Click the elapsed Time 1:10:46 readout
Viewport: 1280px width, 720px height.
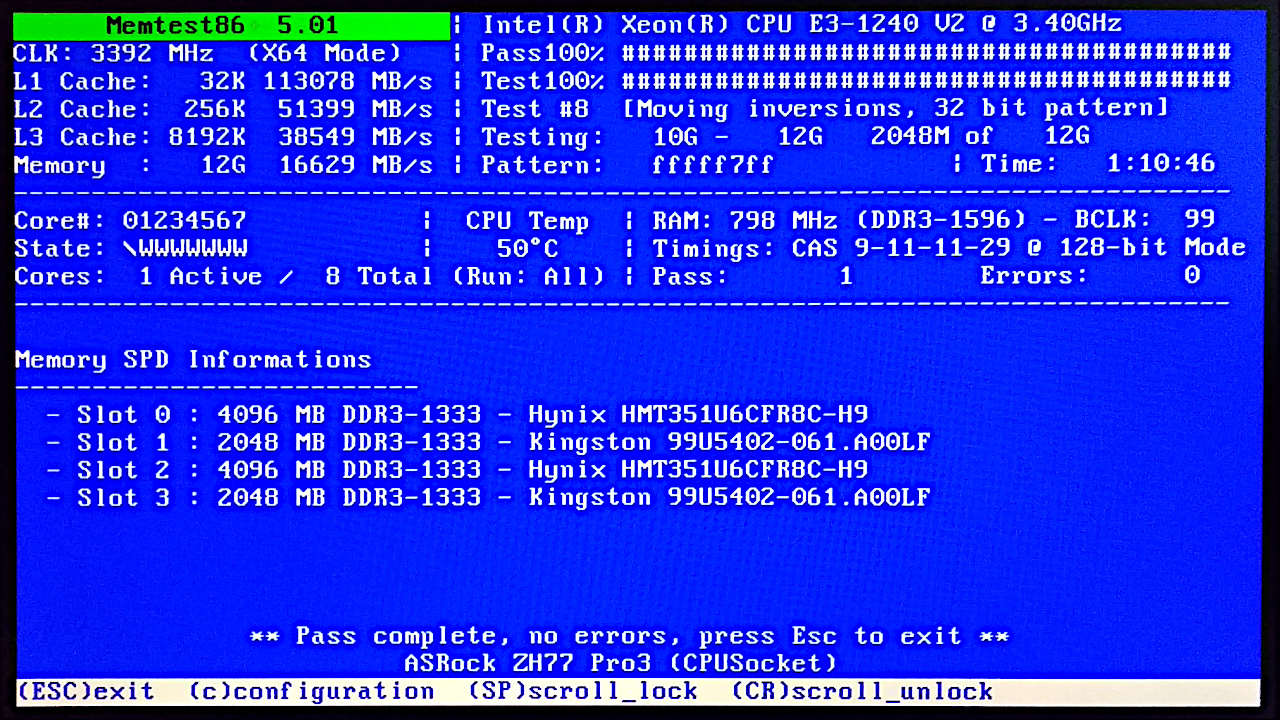[x=1160, y=164]
